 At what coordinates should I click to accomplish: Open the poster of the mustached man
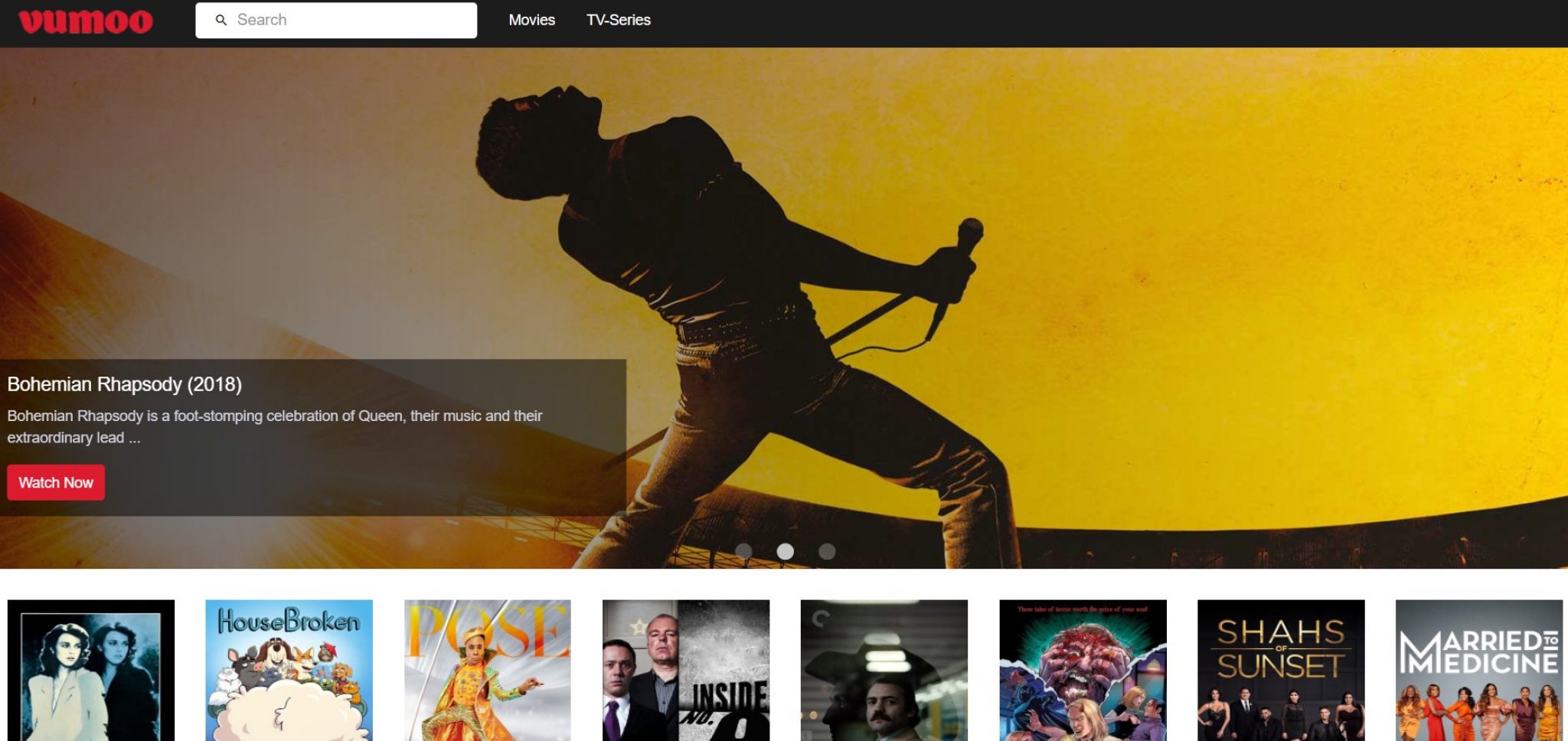(x=884, y=670)
